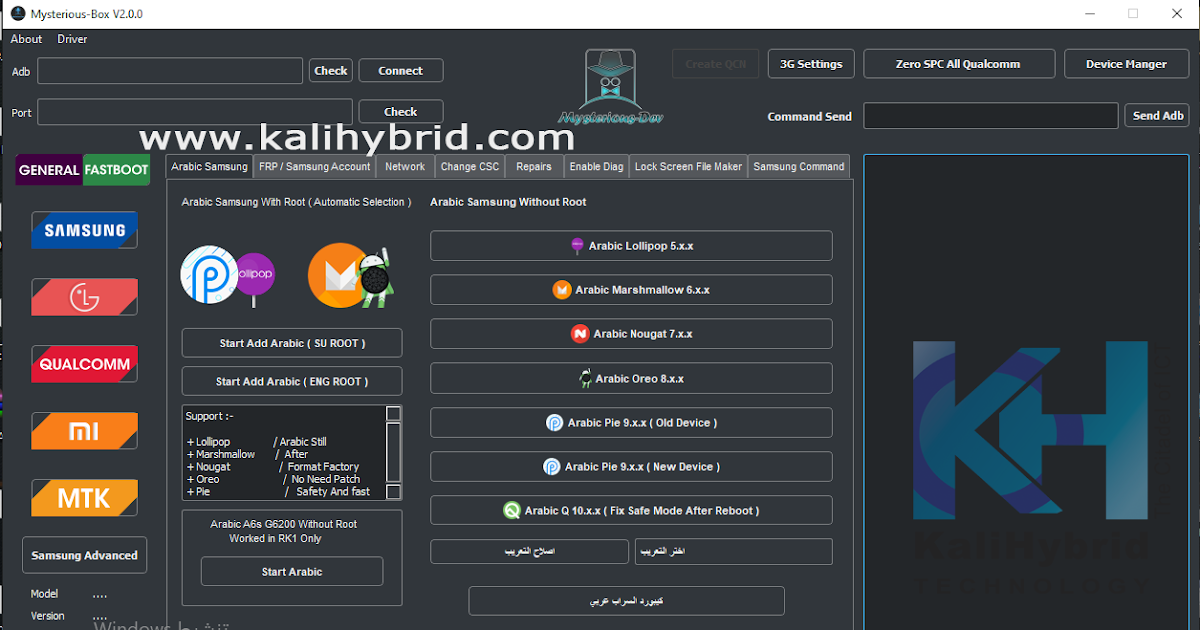1200x630 pixels.
Task: Open the Samsung brand section
Action: pos(84,230)
